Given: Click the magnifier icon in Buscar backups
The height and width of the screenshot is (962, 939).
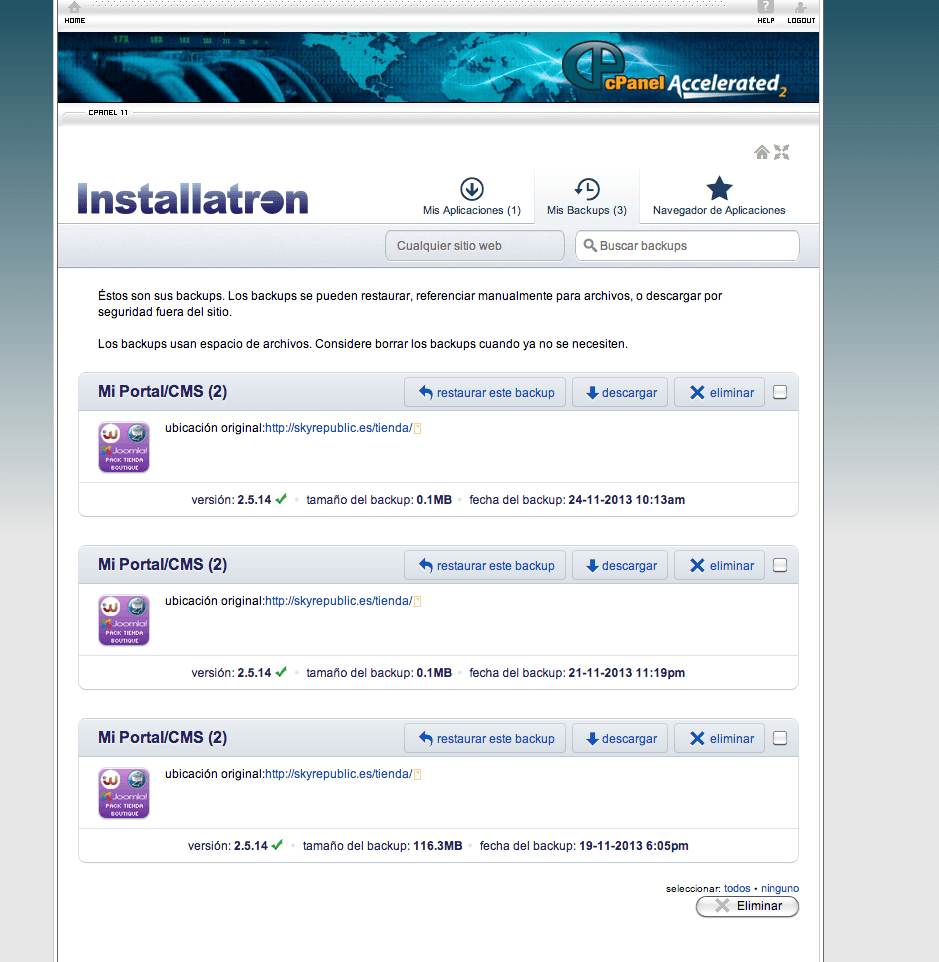Looking at the screenshot, I should pyautogui.click(x=590, y=245).
